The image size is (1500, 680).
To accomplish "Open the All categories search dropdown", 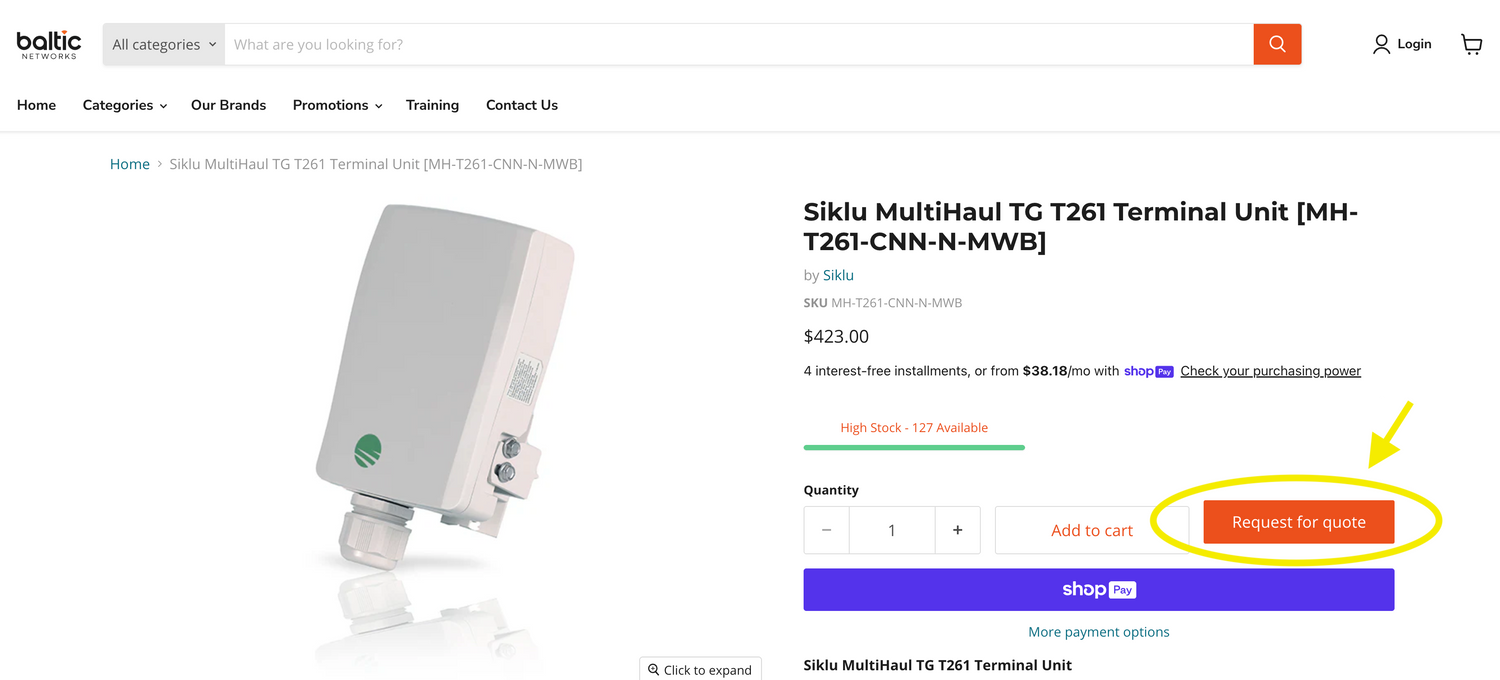I will coord(164,45).
